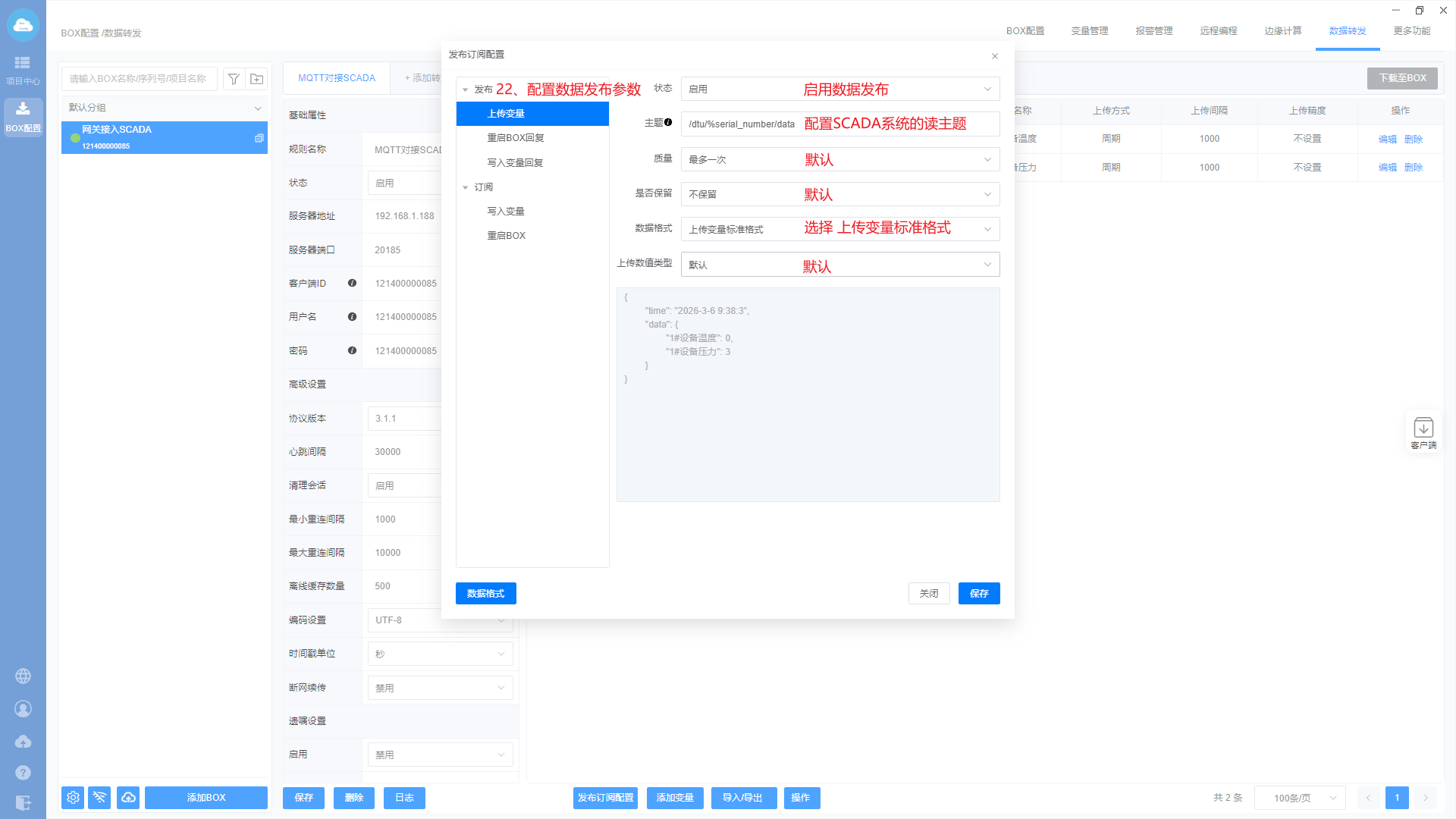This screenshot has height=819, width=1456.
Task: Click the help question mark sidebar icon
Action: click(x=23, y=773)
